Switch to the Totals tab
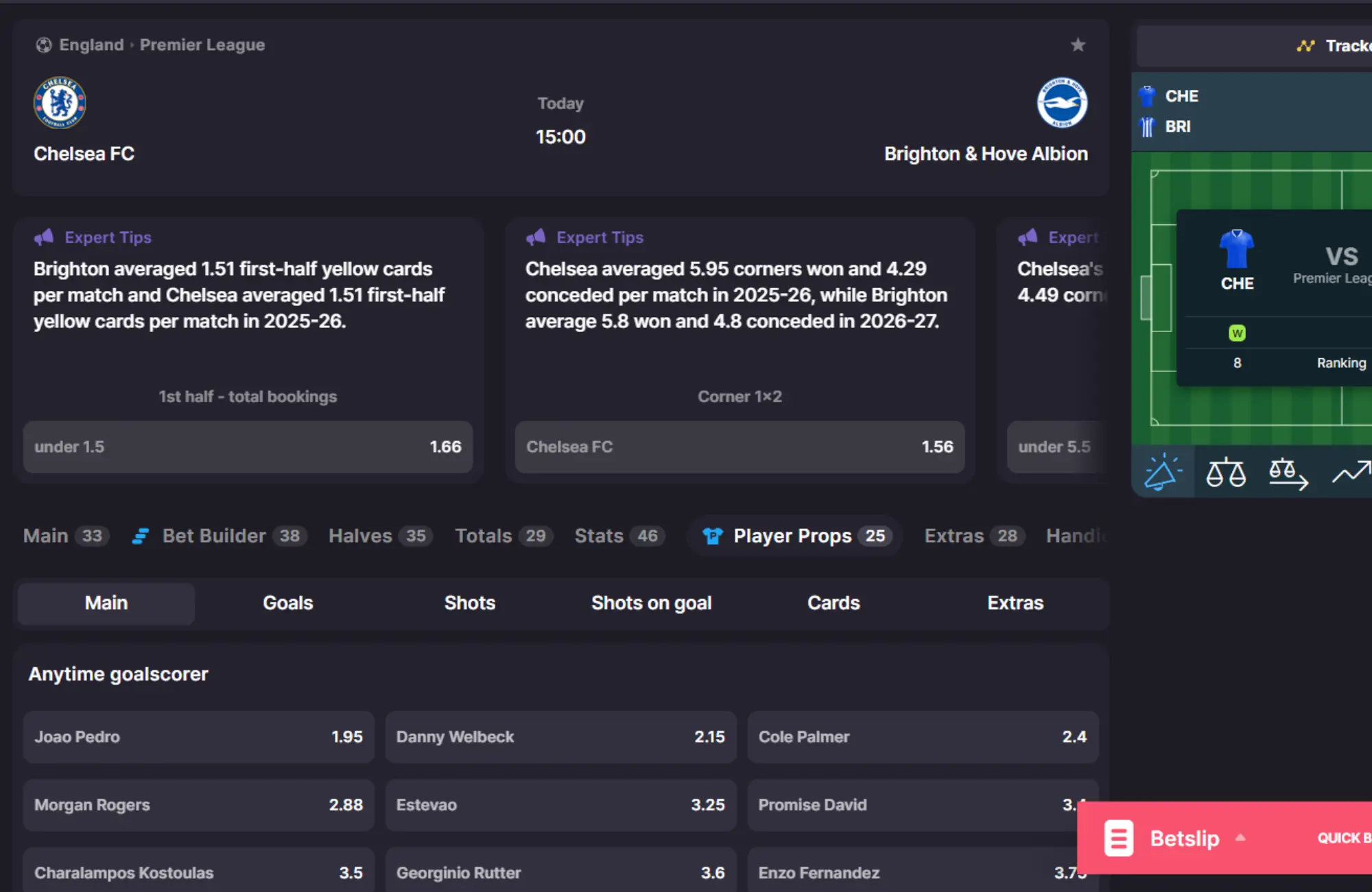1372x892 pixels. pyautogui.click(x=504, y=536)
